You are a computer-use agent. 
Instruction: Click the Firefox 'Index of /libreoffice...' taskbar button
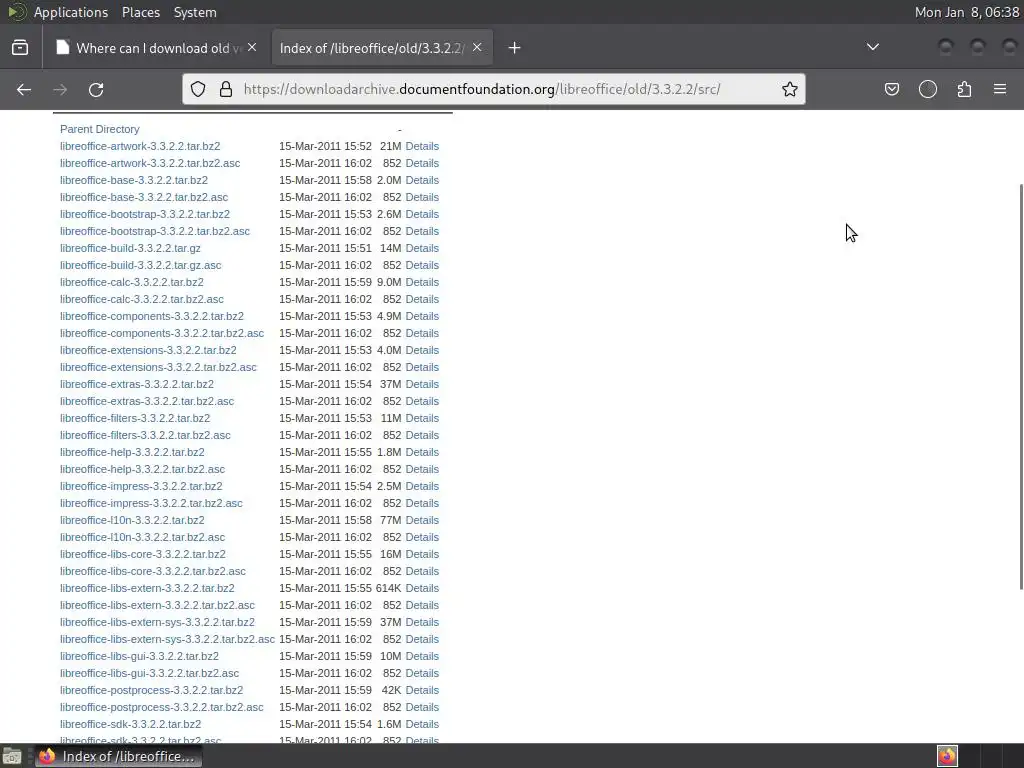coord(118,756)
